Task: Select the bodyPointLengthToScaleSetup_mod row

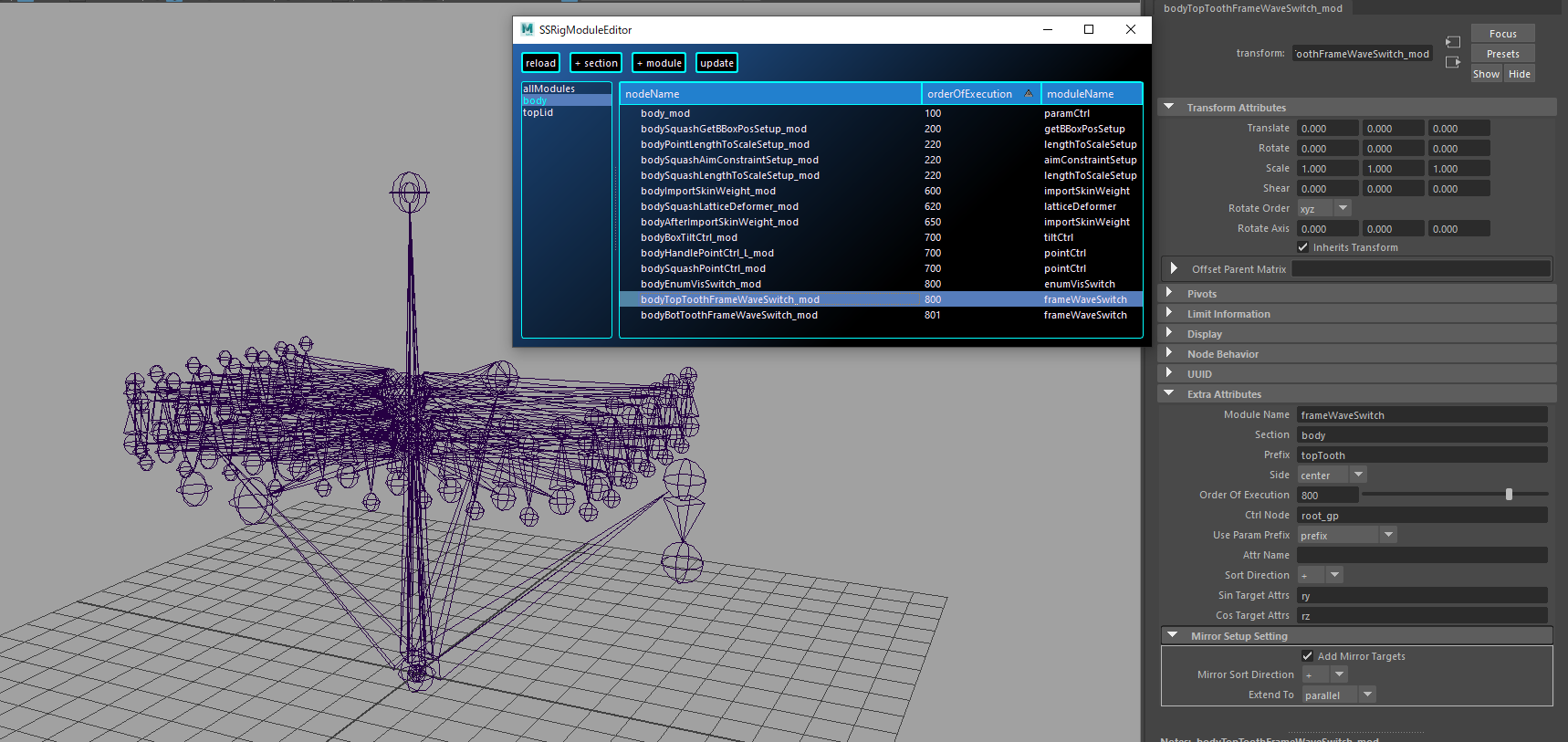Action: [881, 144]
